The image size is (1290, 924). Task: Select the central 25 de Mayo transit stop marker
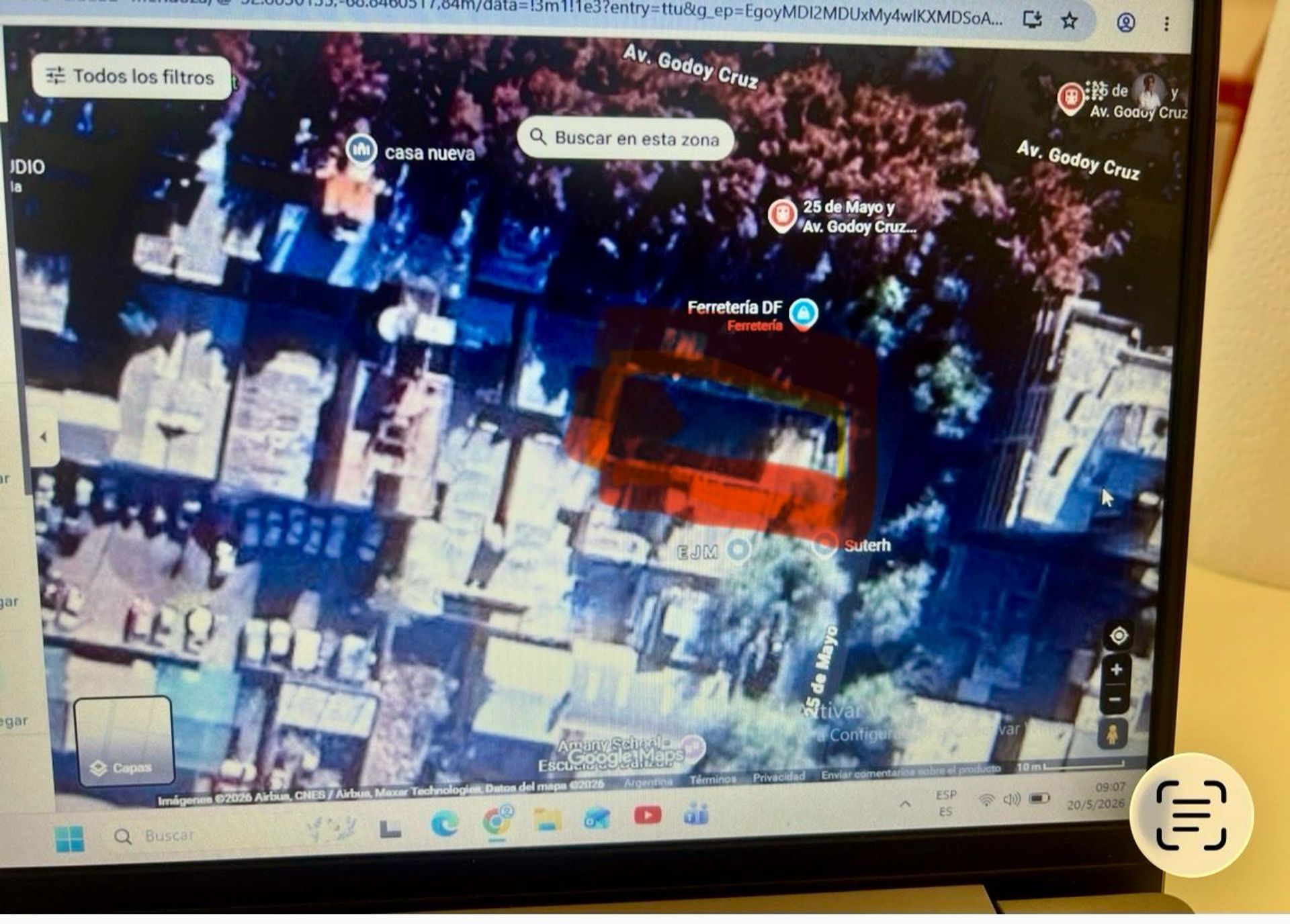point(782,216)
